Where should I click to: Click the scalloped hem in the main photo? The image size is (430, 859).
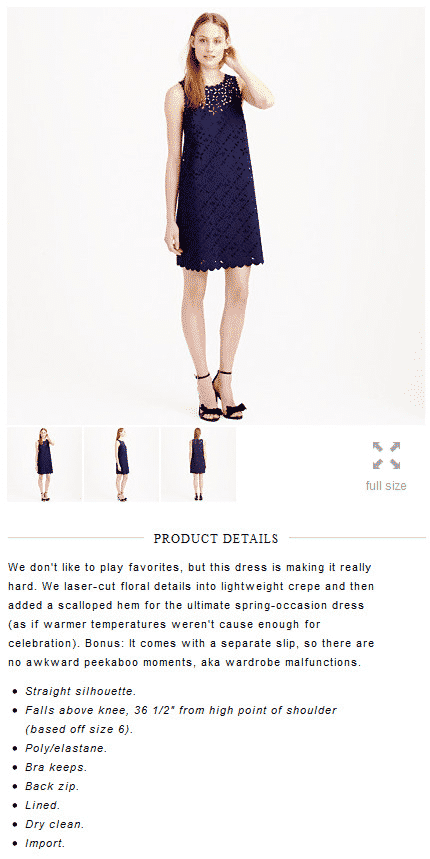click(220, 265)
